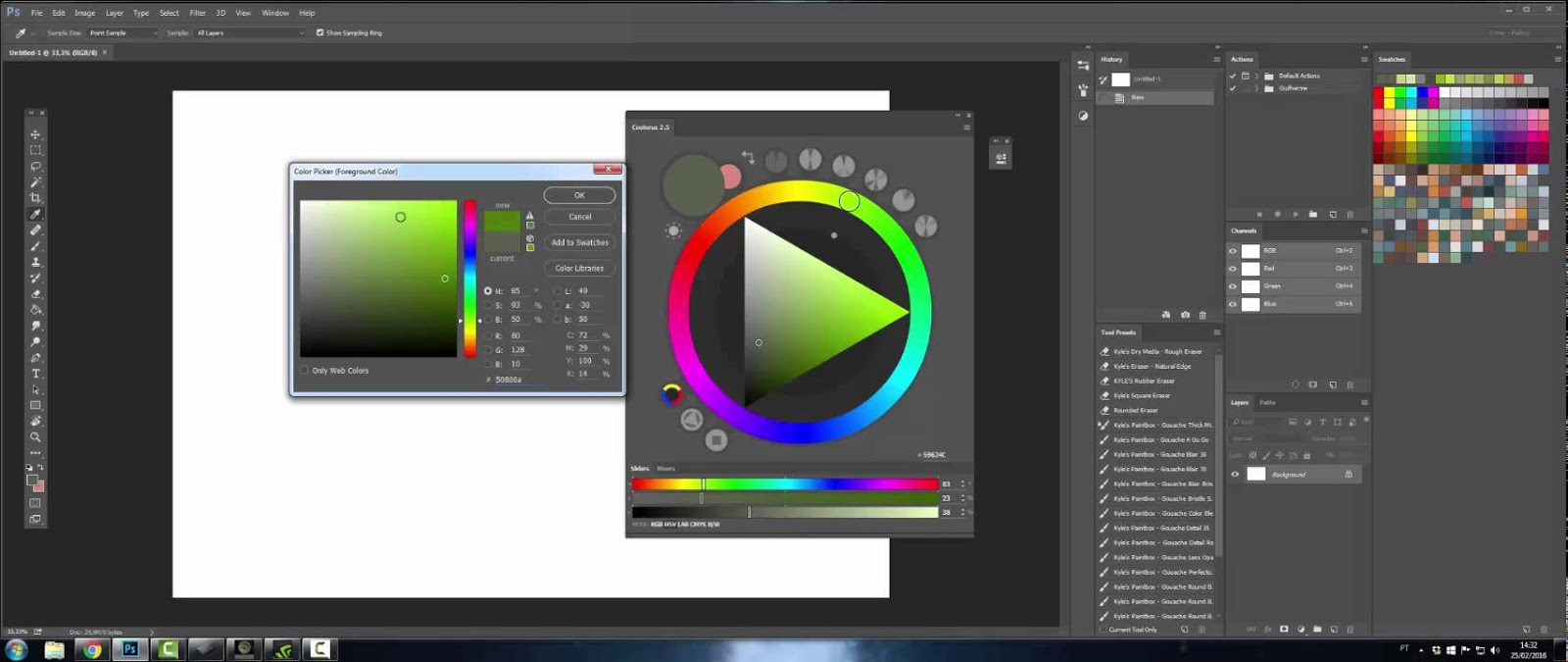Select the Type tool

tap(35, 374)
